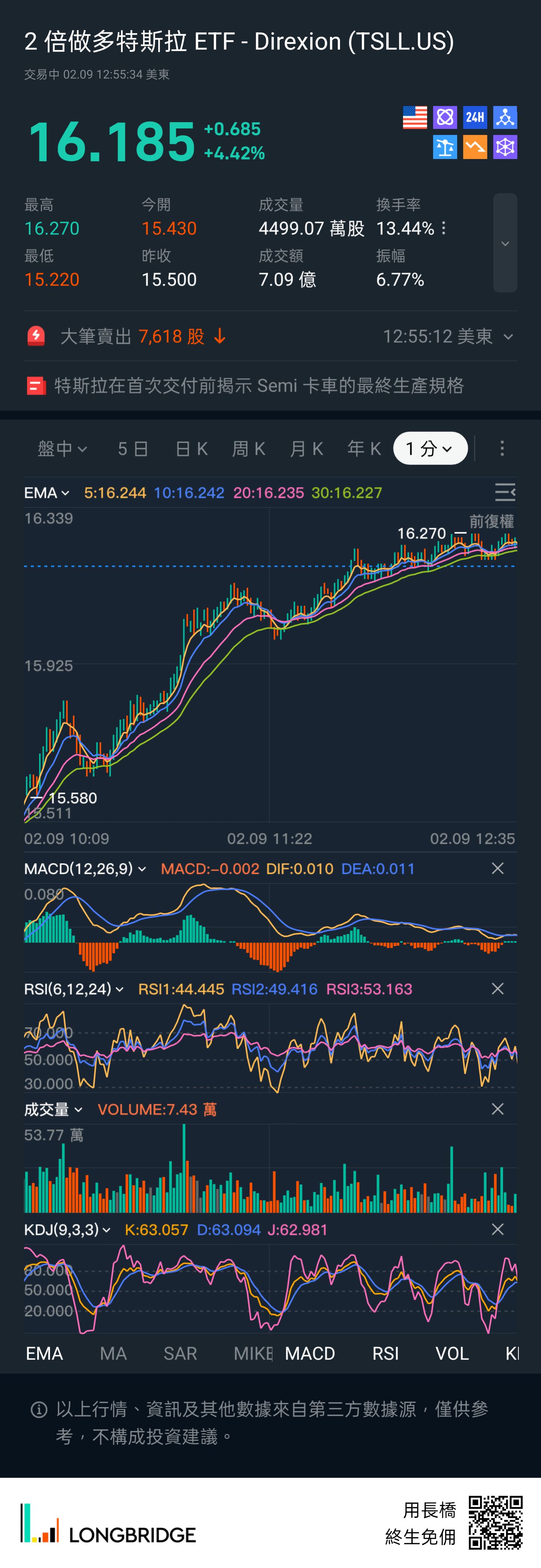Tap the orange downtrend arrow badge
541x1568 pixels.
pyautogui.click(x=475, y=147)
